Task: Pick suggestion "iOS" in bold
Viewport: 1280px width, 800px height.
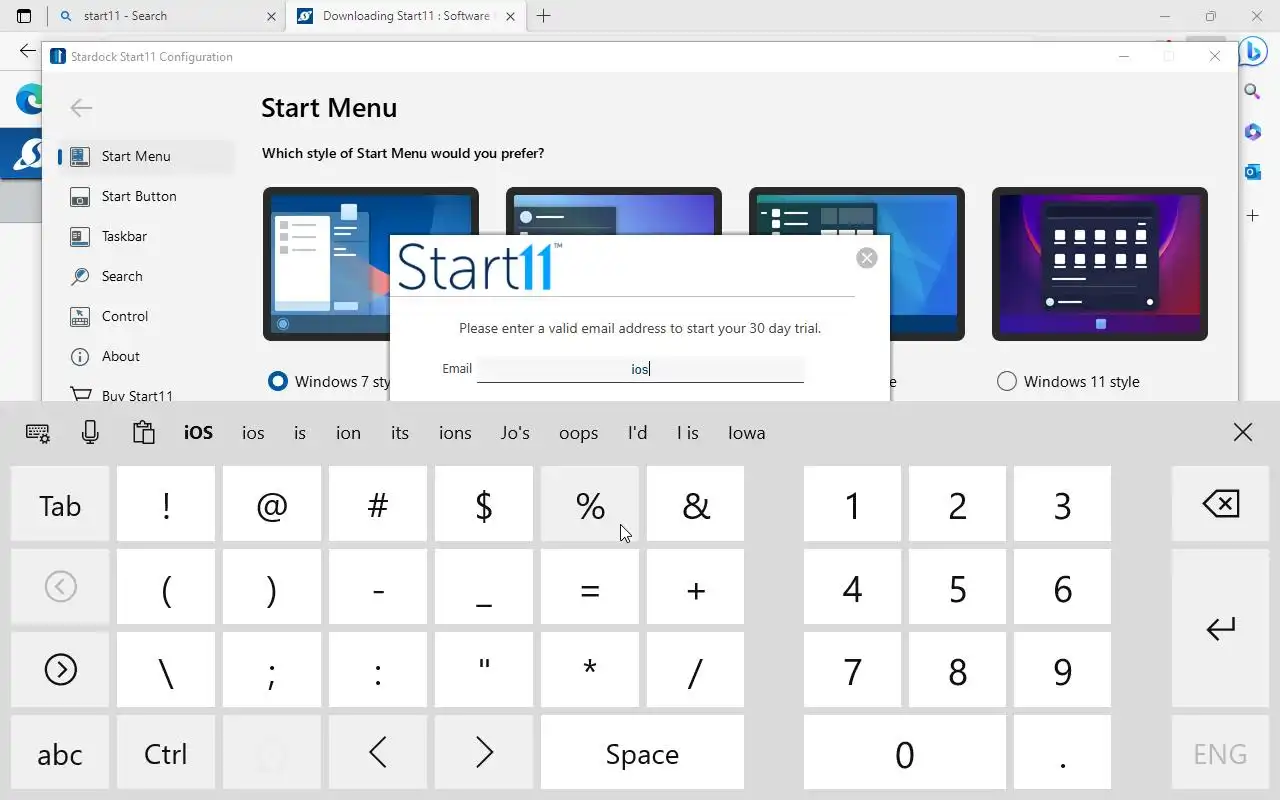Action: [x=199, y=433]
